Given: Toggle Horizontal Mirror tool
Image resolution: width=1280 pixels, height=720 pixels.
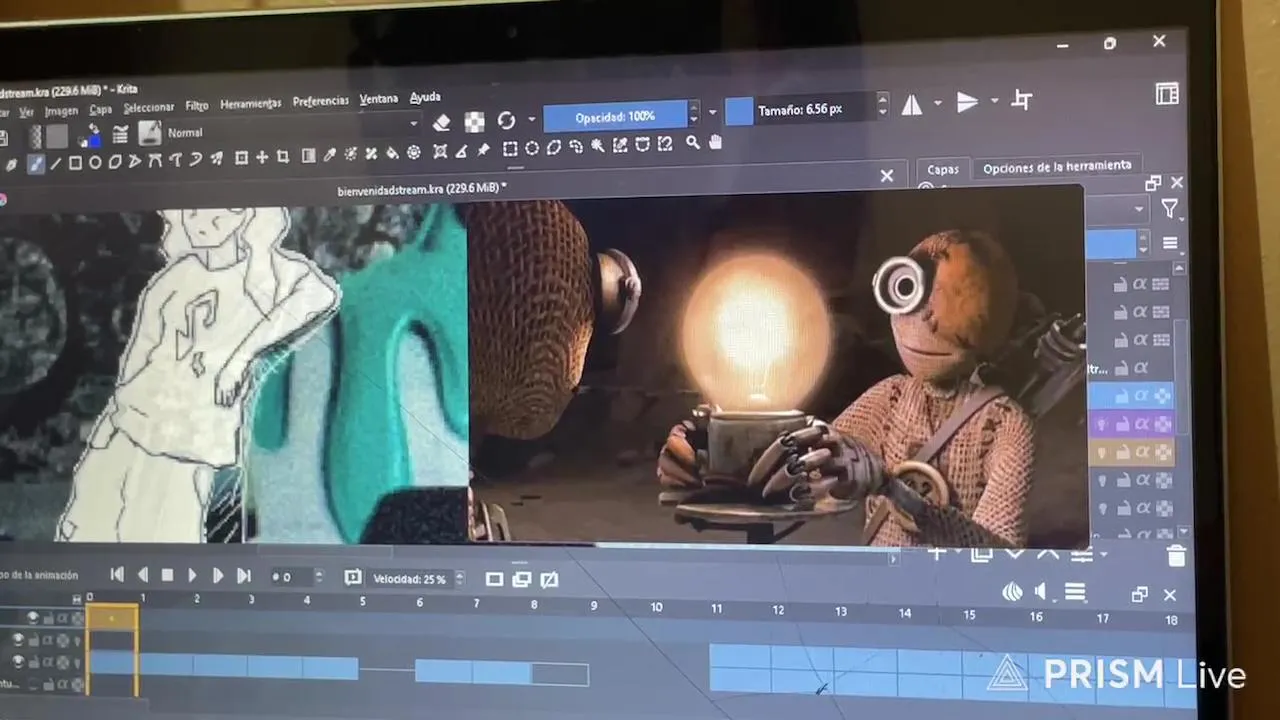Looking at the screenshot, I should [912, 104].
